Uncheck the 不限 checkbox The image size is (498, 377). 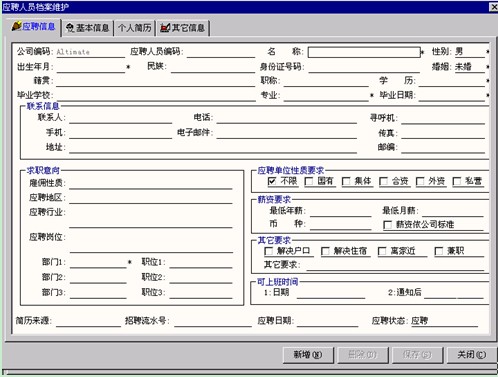(272, 181)
